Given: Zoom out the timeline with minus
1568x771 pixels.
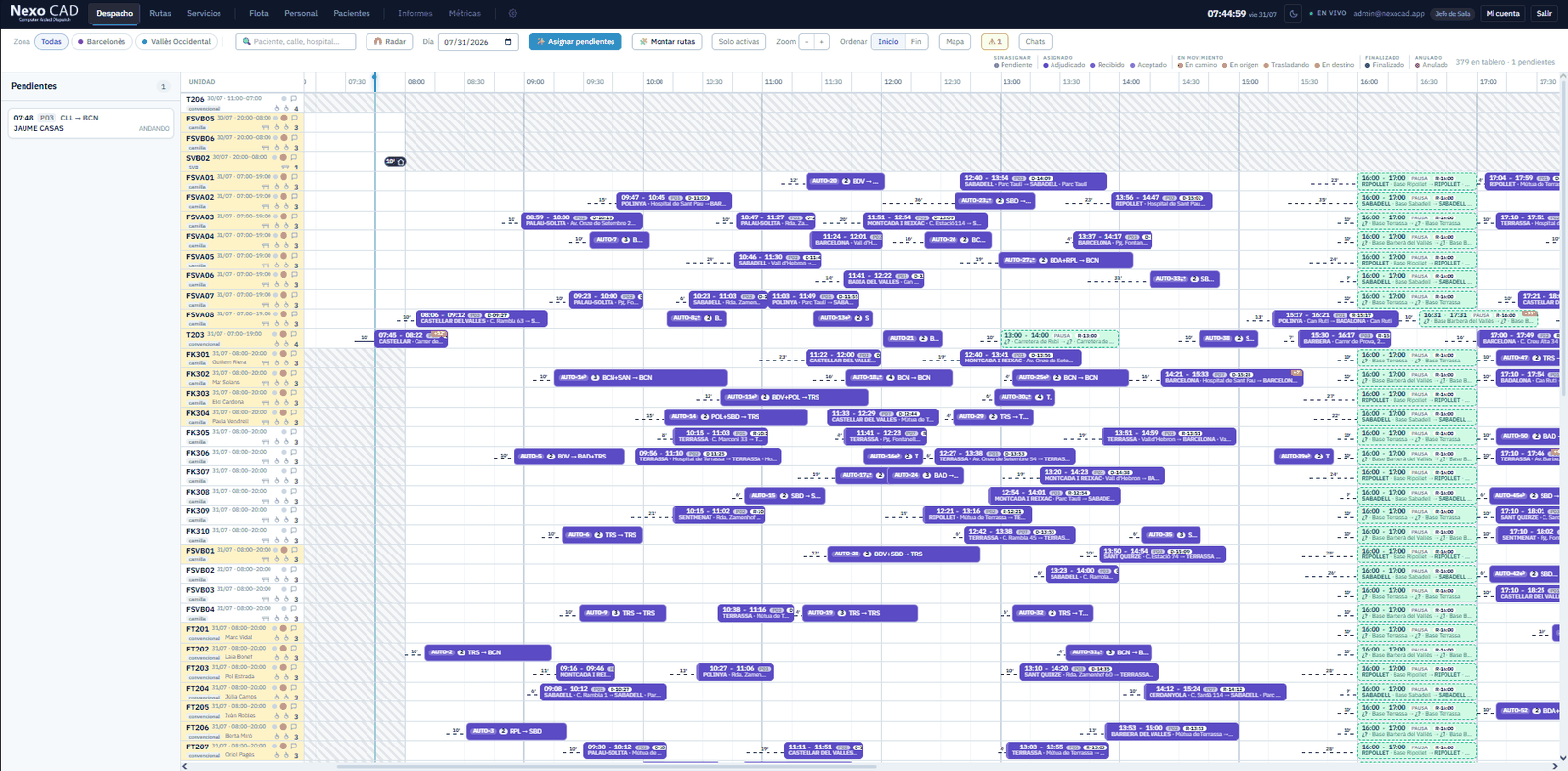Looking at the screenshot, I should [x=808, y=42].
